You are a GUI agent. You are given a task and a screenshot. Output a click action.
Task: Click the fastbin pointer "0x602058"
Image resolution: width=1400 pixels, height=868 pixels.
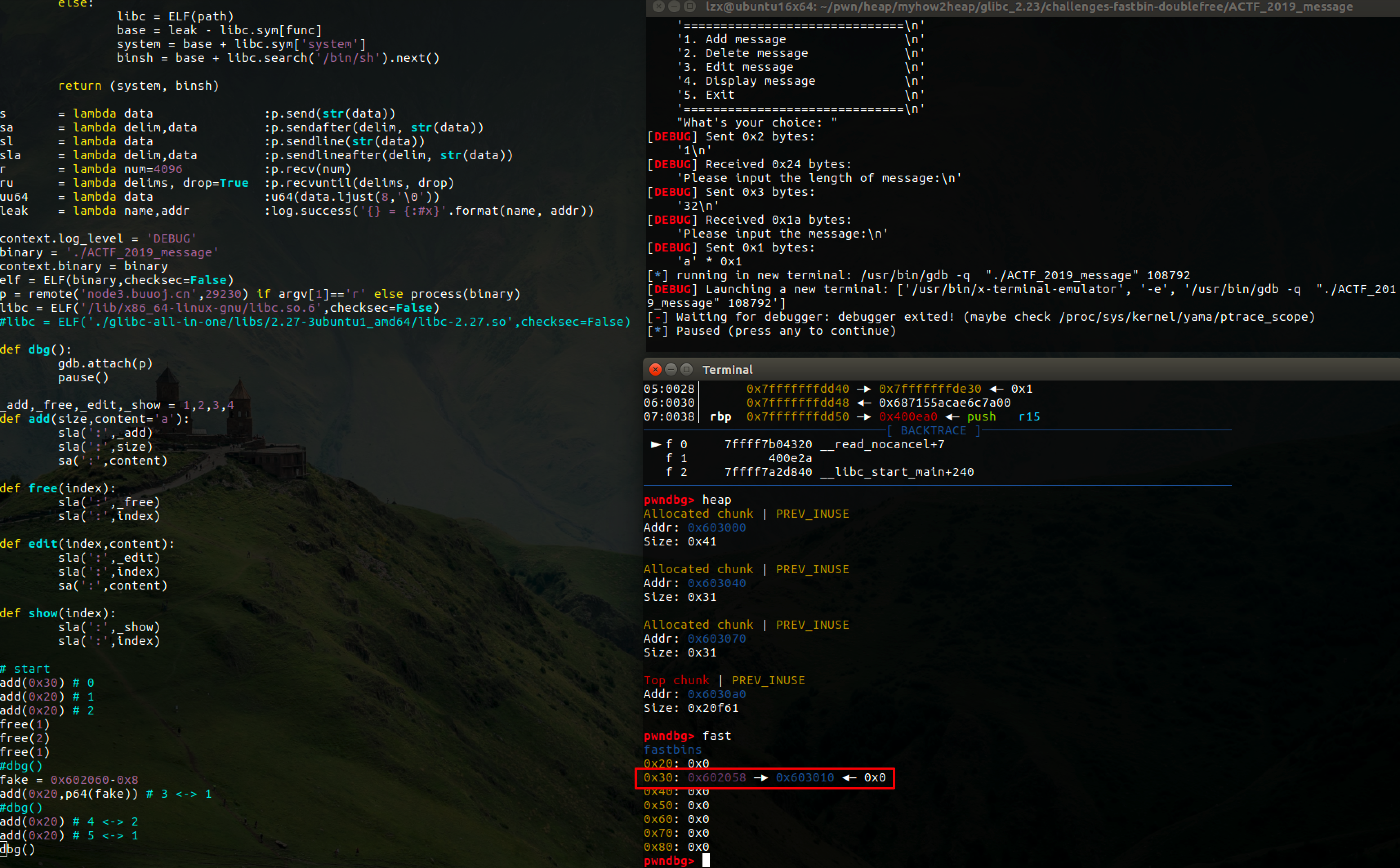coord(717,778)
